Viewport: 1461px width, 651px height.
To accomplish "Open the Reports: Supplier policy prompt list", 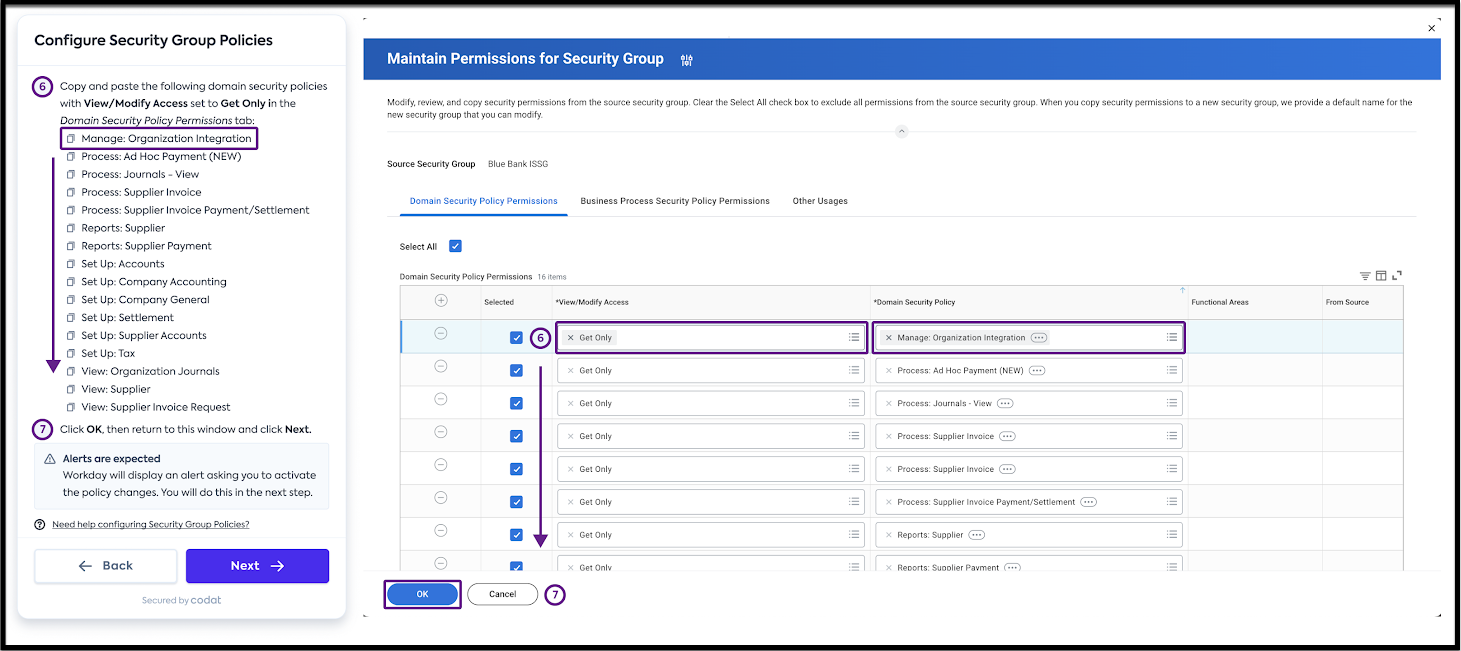I will point(1171,535).
